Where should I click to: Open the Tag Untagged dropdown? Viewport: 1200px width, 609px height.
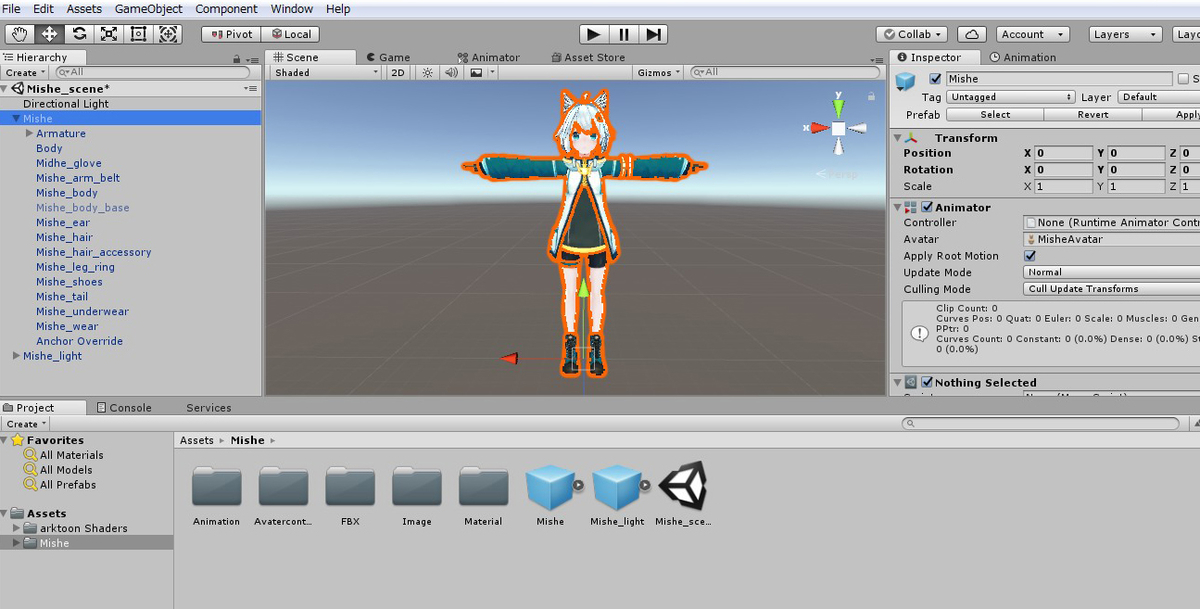(1011, 97)
